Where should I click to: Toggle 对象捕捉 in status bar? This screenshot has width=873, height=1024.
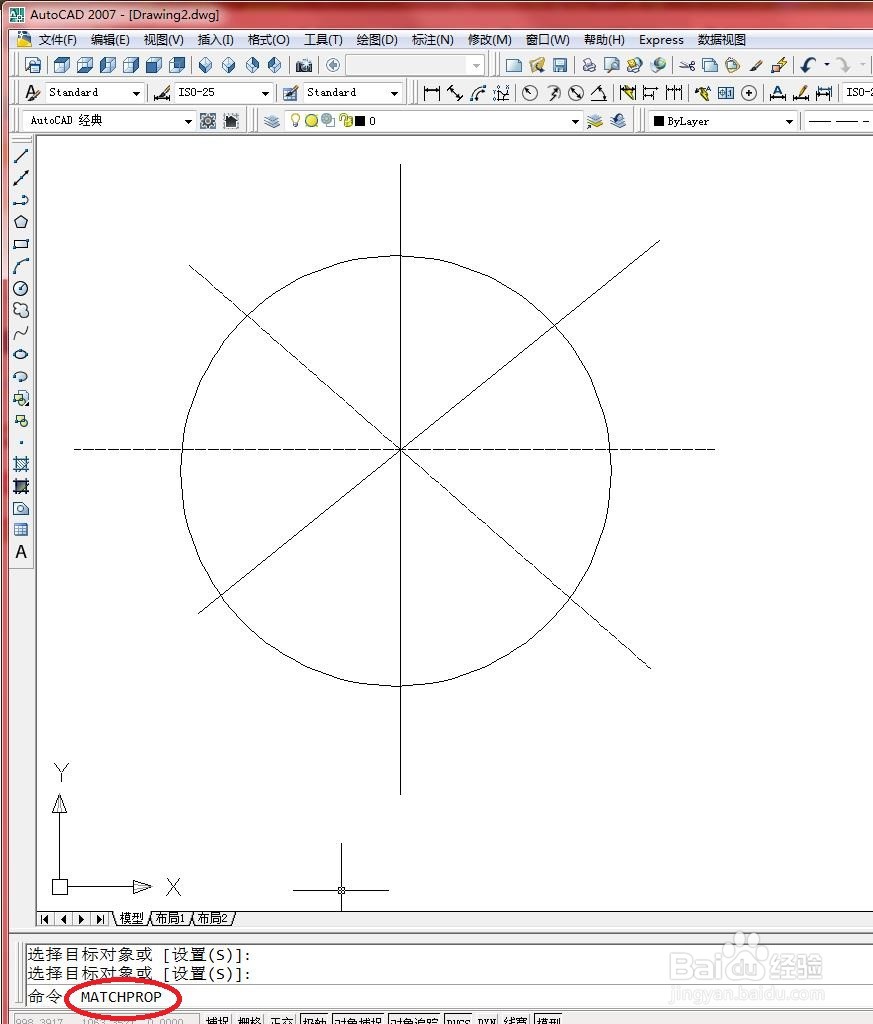click(358, 1019)
